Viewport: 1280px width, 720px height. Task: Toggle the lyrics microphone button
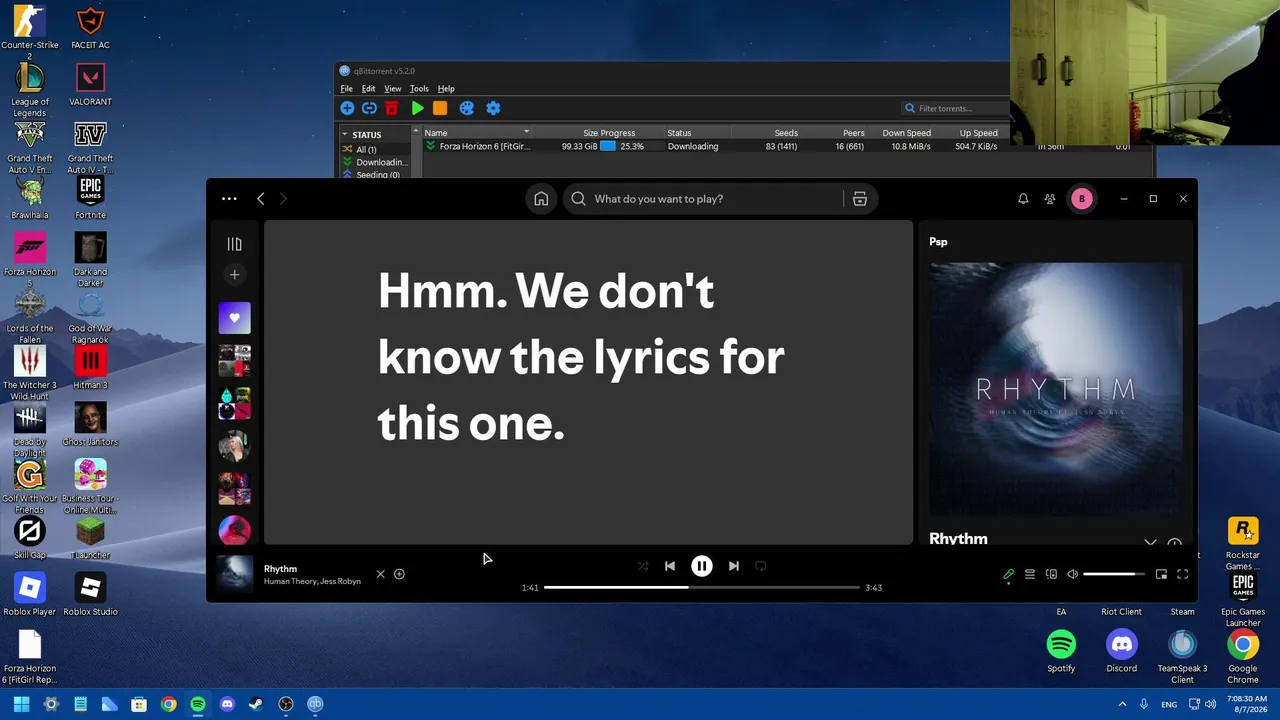(1008, 574)
